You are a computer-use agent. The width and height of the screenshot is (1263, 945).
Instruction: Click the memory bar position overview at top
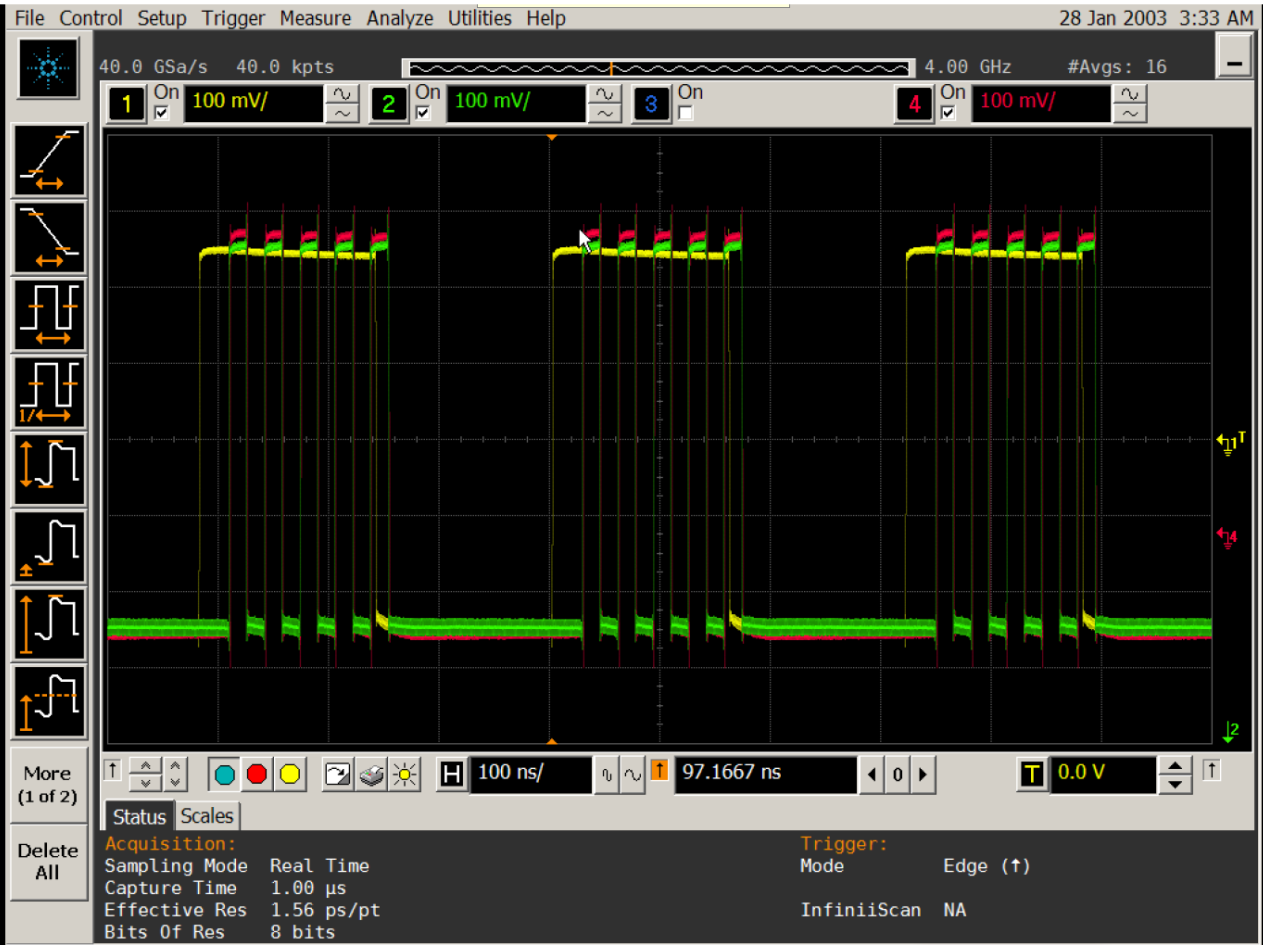pyautogui.click(x=659, y=68)
